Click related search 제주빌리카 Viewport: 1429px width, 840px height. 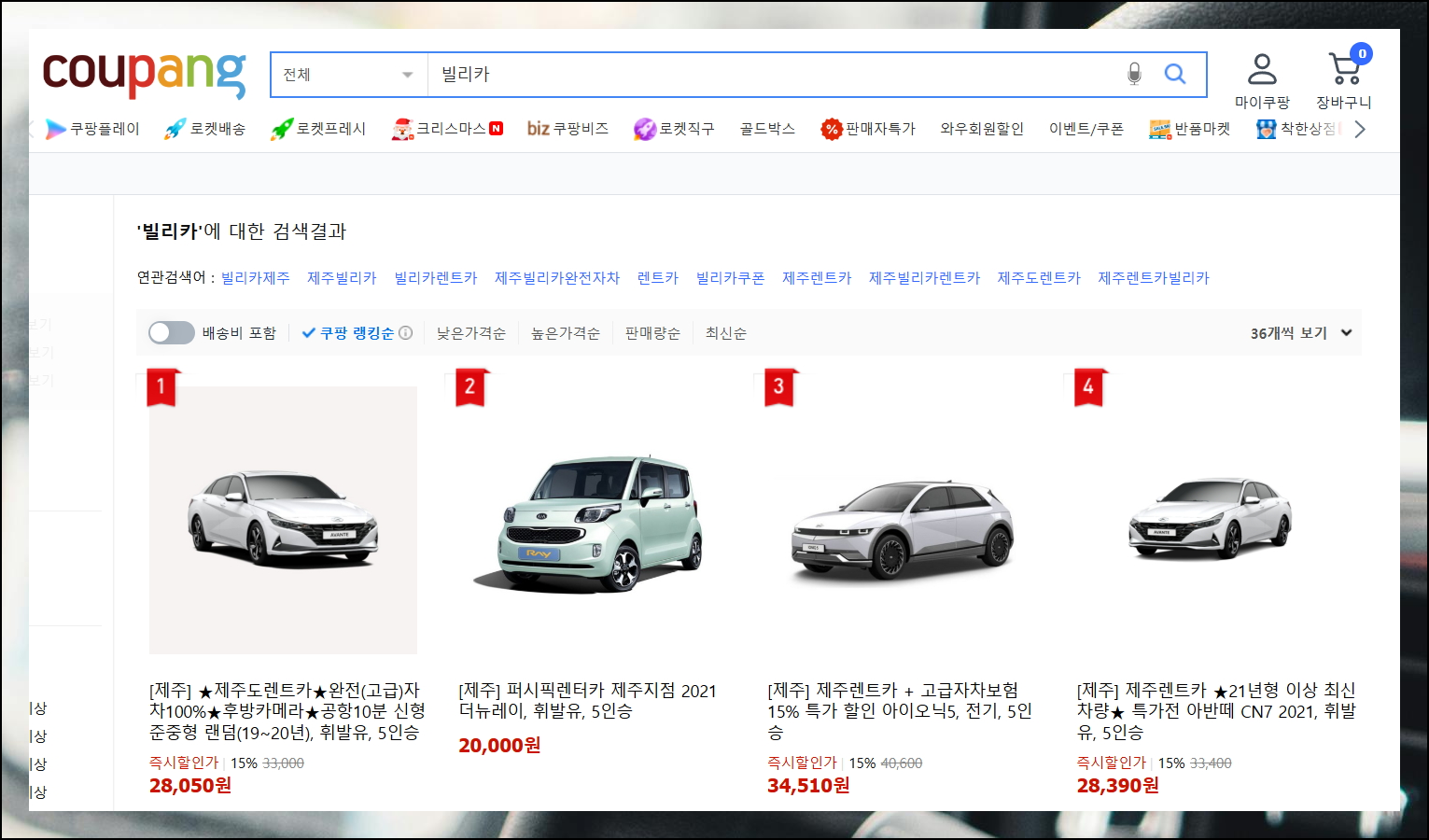point(342,278)
